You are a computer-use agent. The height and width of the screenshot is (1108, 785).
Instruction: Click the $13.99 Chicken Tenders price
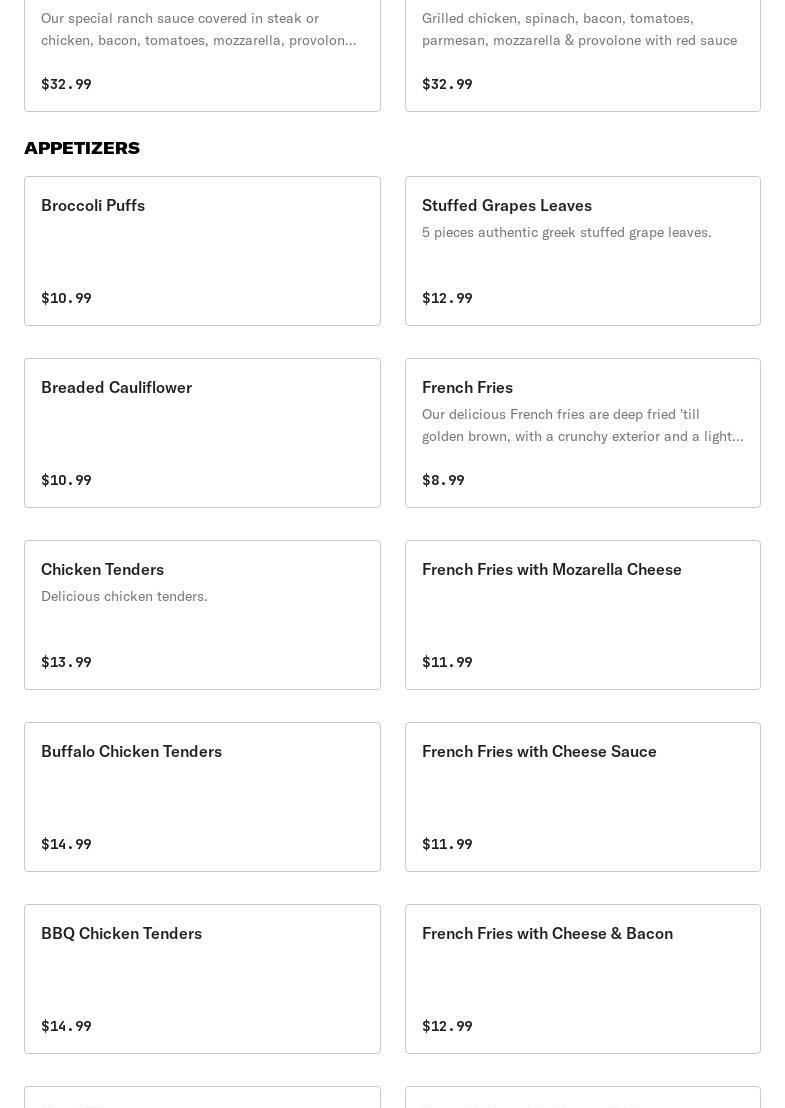[66, 662]
